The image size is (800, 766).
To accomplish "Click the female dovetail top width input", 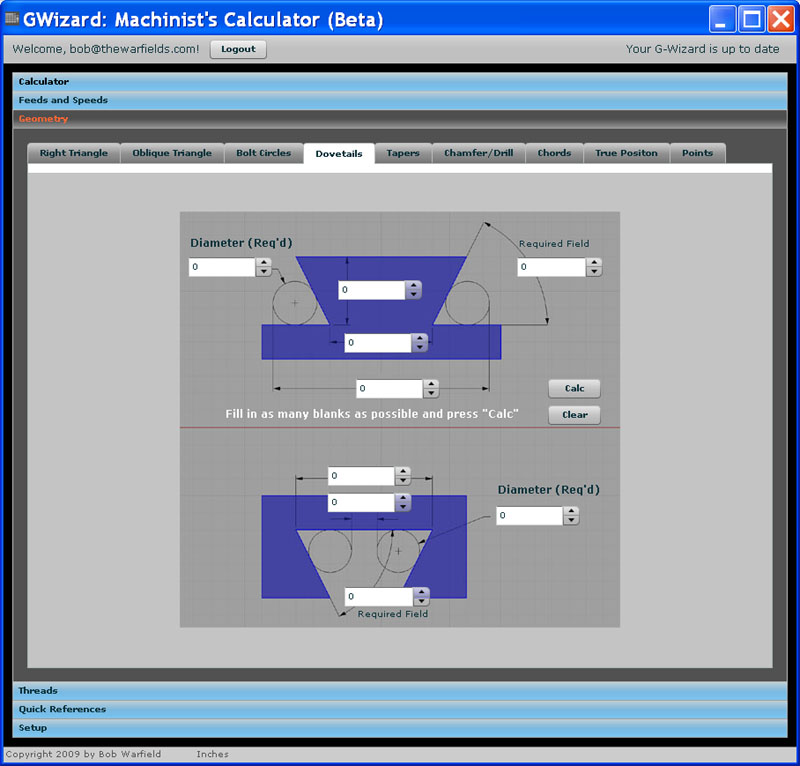I will 361,476.
